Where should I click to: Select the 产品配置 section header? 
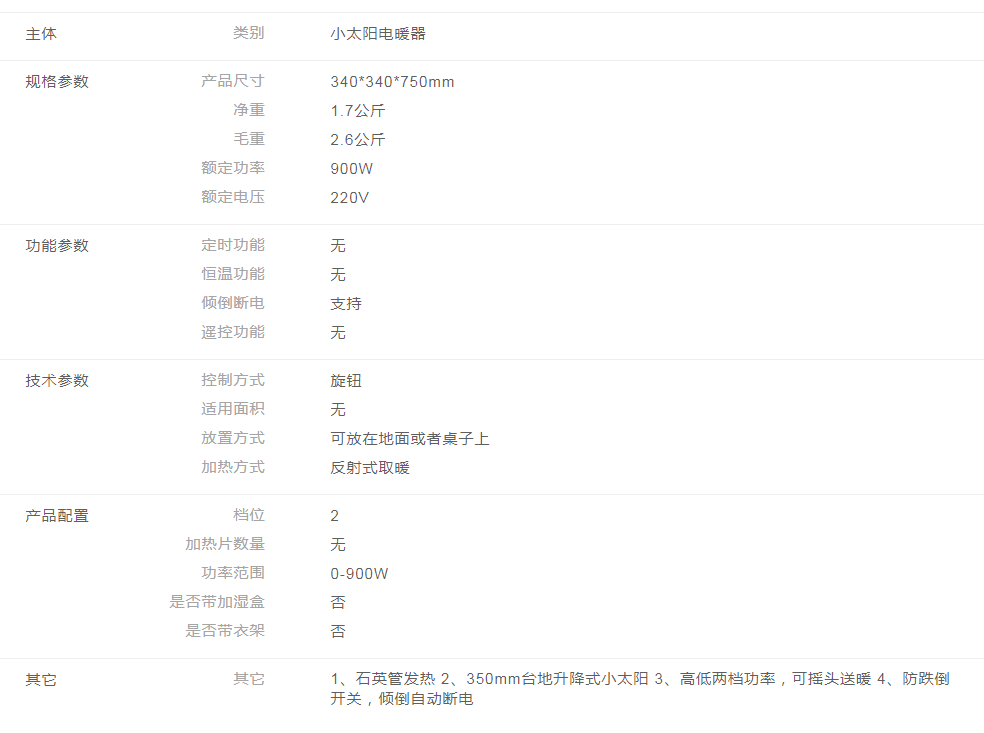tap(55, 515)
